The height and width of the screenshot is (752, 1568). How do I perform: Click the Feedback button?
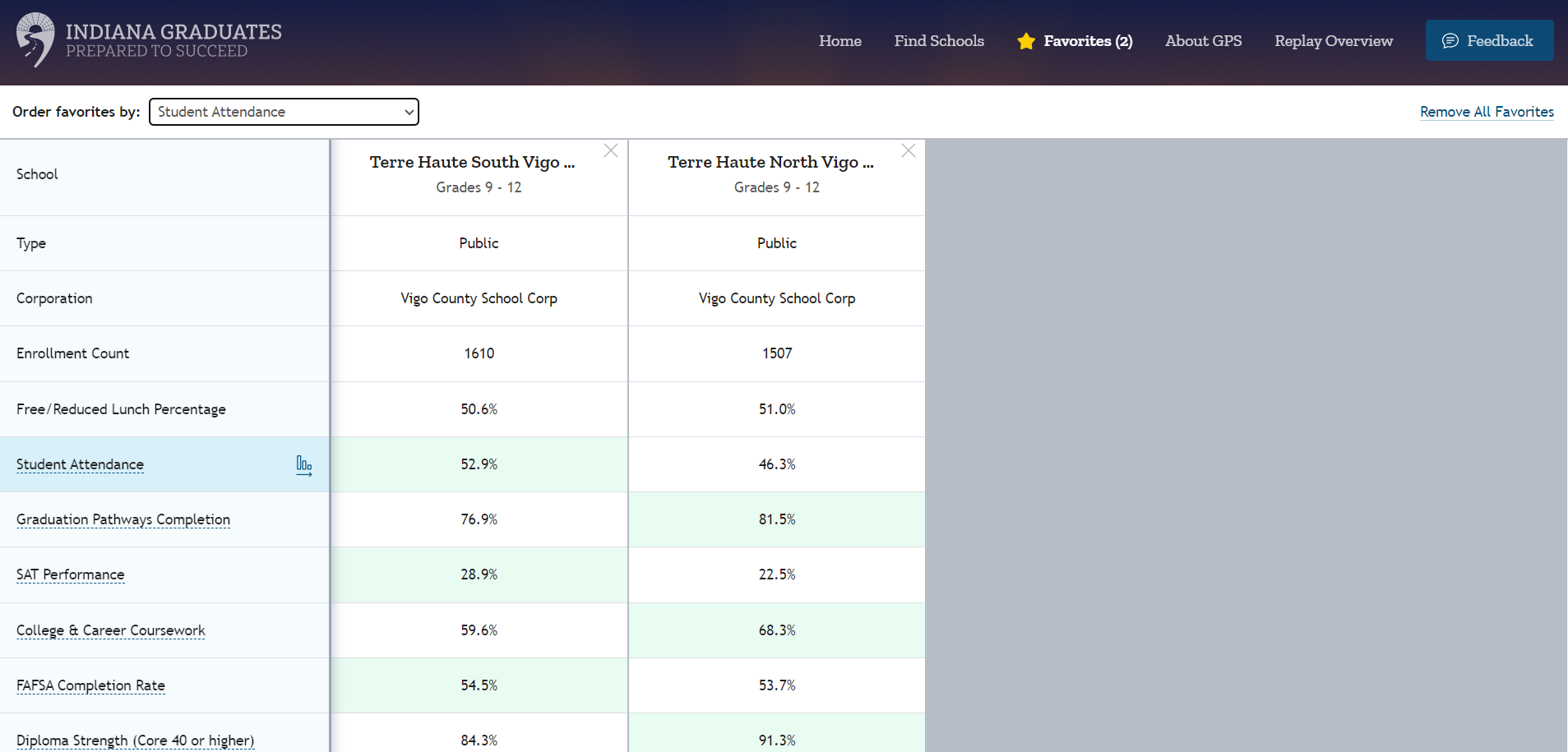coord(1488,39)
